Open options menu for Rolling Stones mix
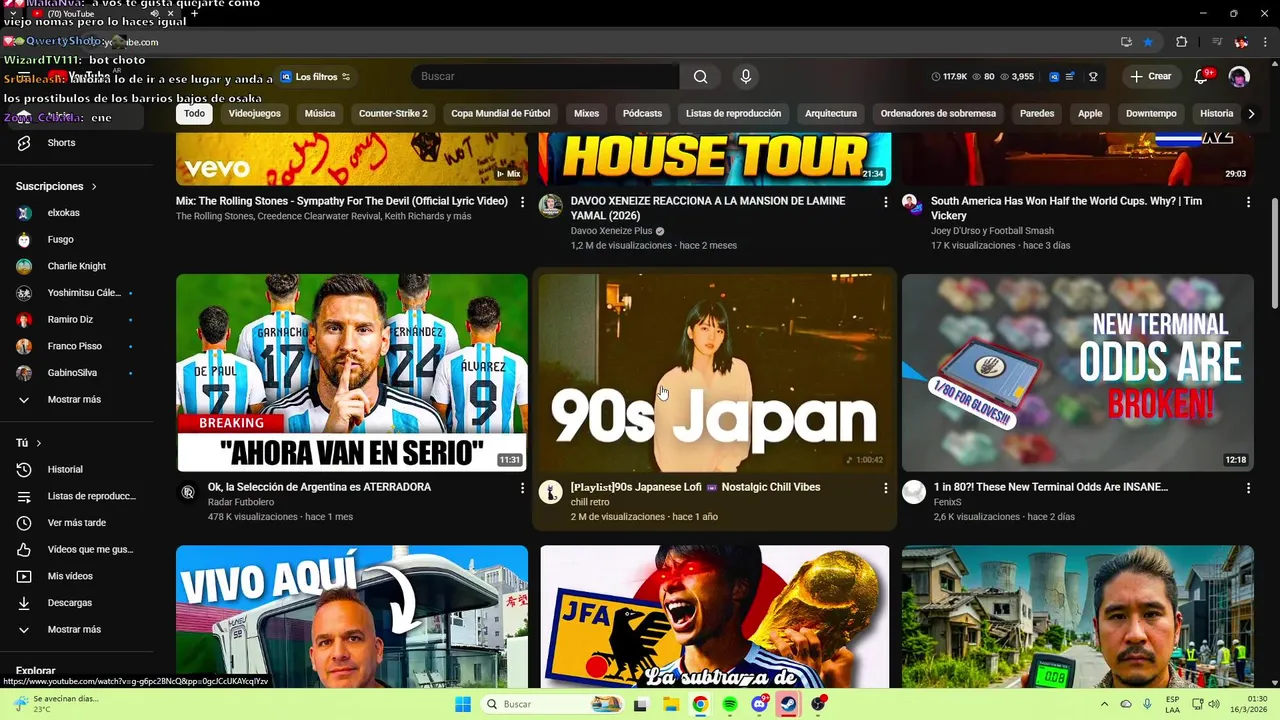 point(522,202)
